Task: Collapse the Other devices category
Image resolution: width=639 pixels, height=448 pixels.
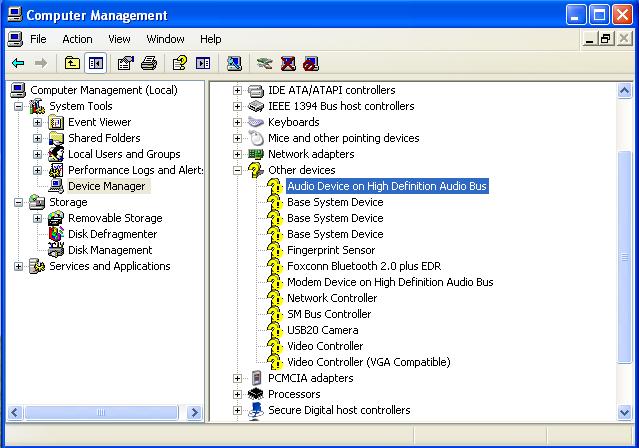Action: click(238, 170)
